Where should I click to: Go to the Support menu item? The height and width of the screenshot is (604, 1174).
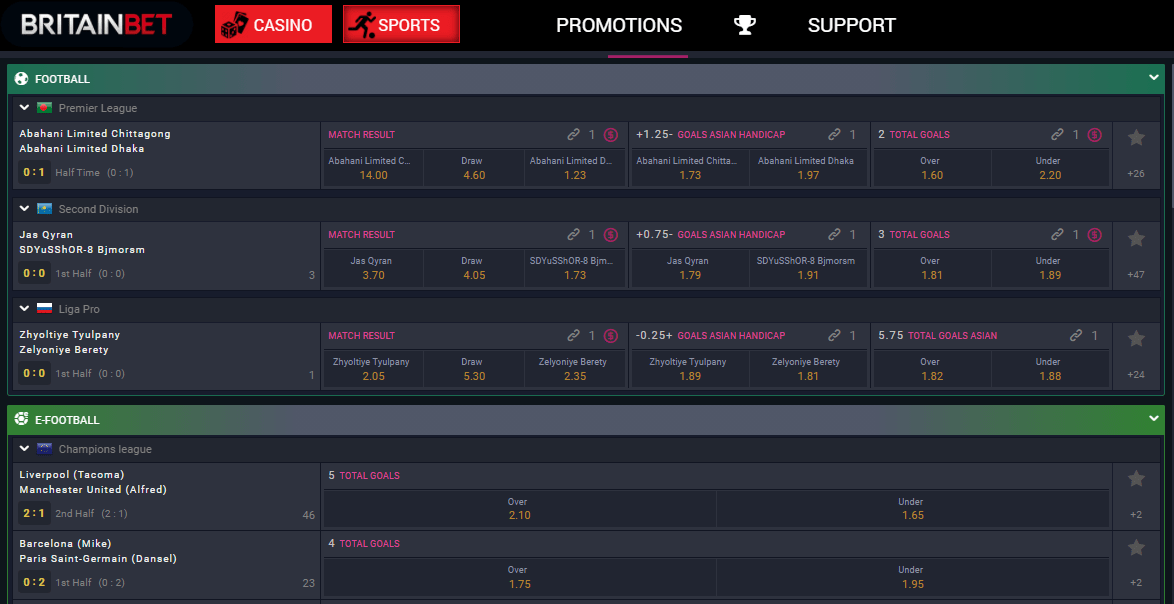851,26
